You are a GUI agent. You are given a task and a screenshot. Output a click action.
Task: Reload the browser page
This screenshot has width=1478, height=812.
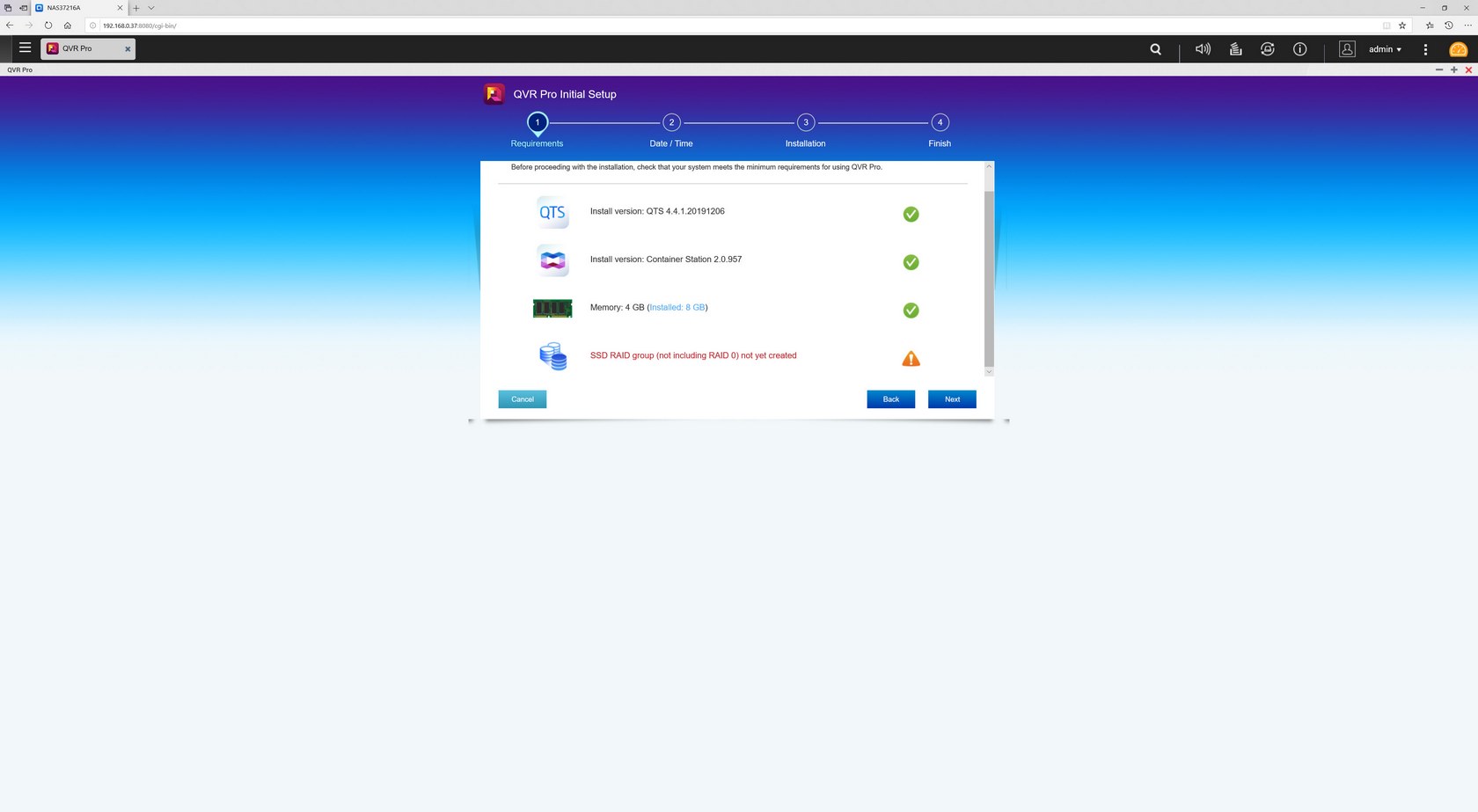point(48,26)
